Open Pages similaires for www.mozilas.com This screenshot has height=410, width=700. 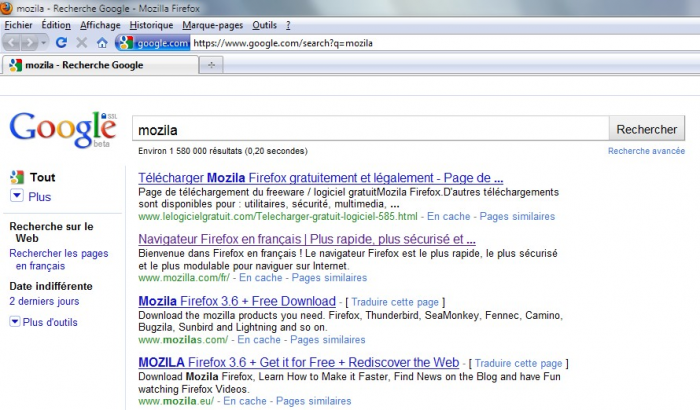click(x=327, y=339)
